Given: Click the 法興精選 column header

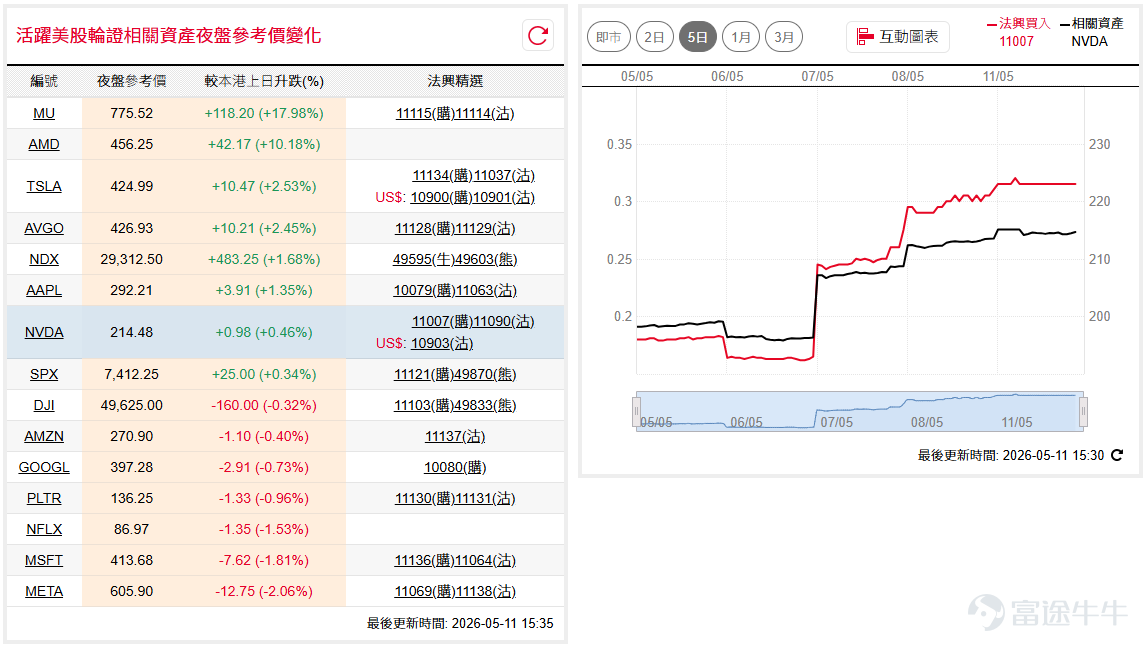Looking at the screenshot, I should 455,81.
